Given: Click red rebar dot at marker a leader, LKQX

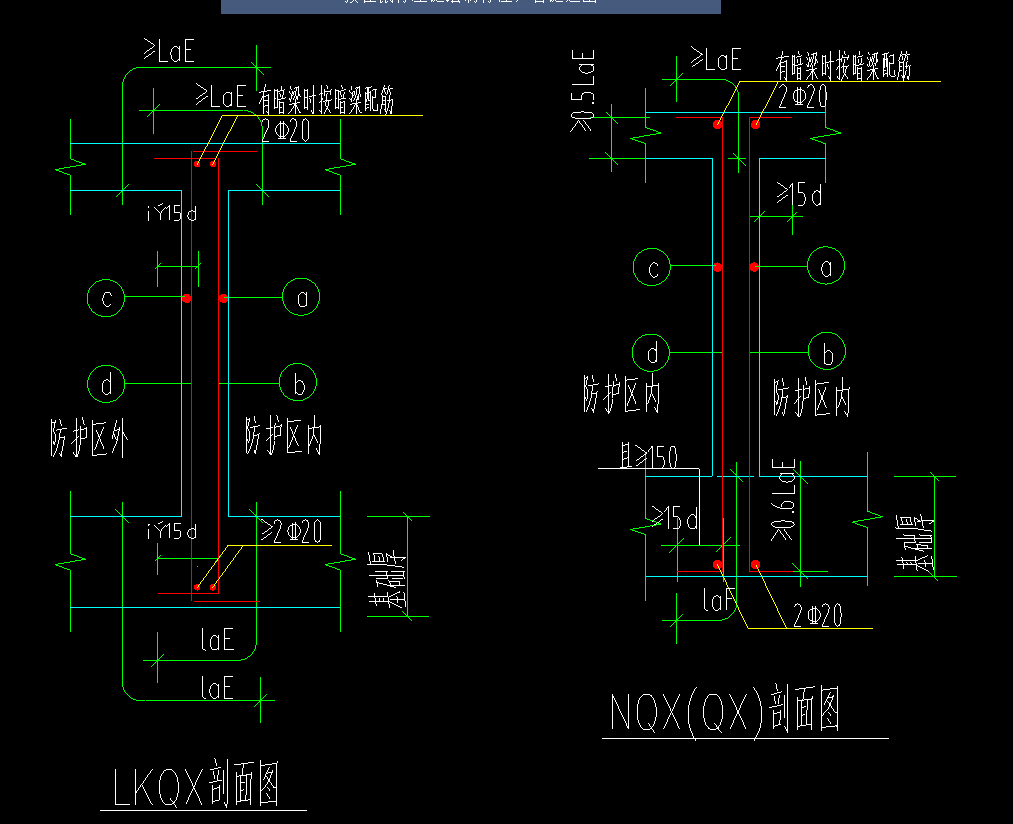Looking at the screenshot, I should (x=223, y=299).
